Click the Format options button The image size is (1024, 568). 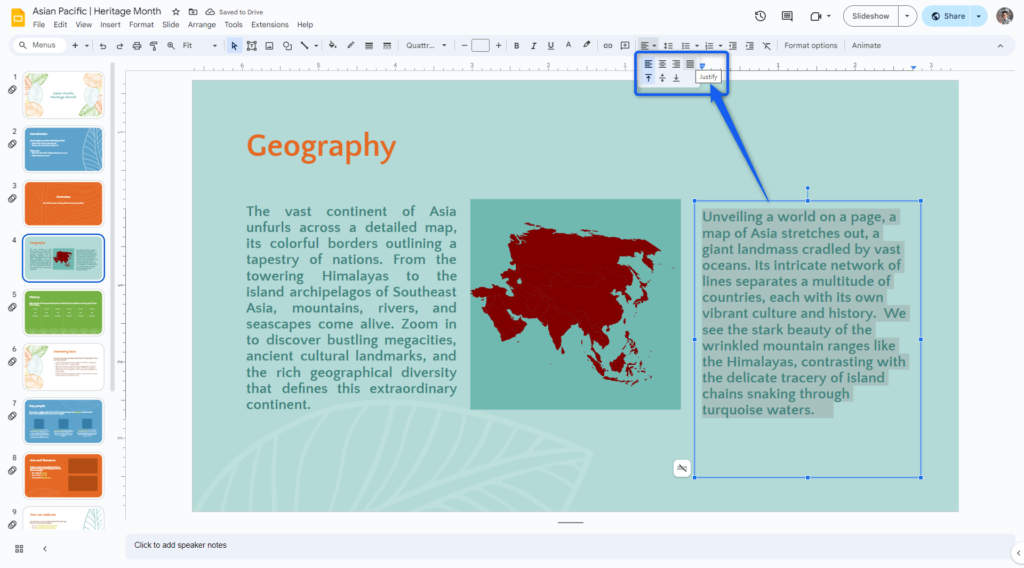point(810,46)
